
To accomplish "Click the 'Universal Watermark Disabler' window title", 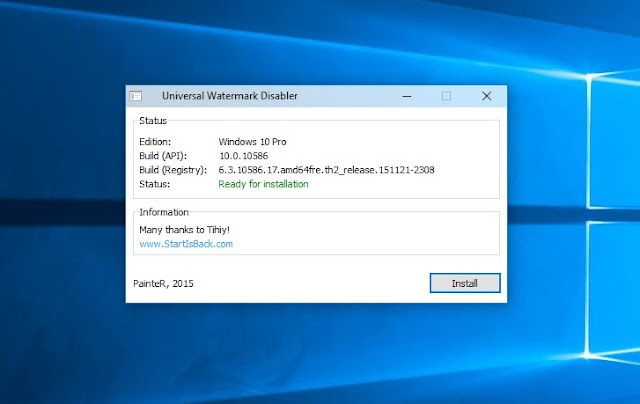I will 230,96.
